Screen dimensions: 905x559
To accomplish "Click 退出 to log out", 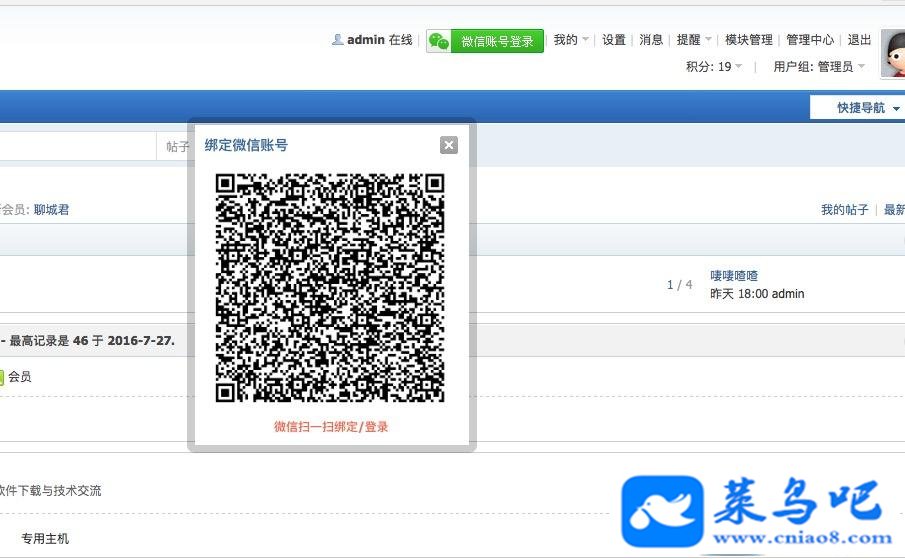I will click(x=859, y=40).
